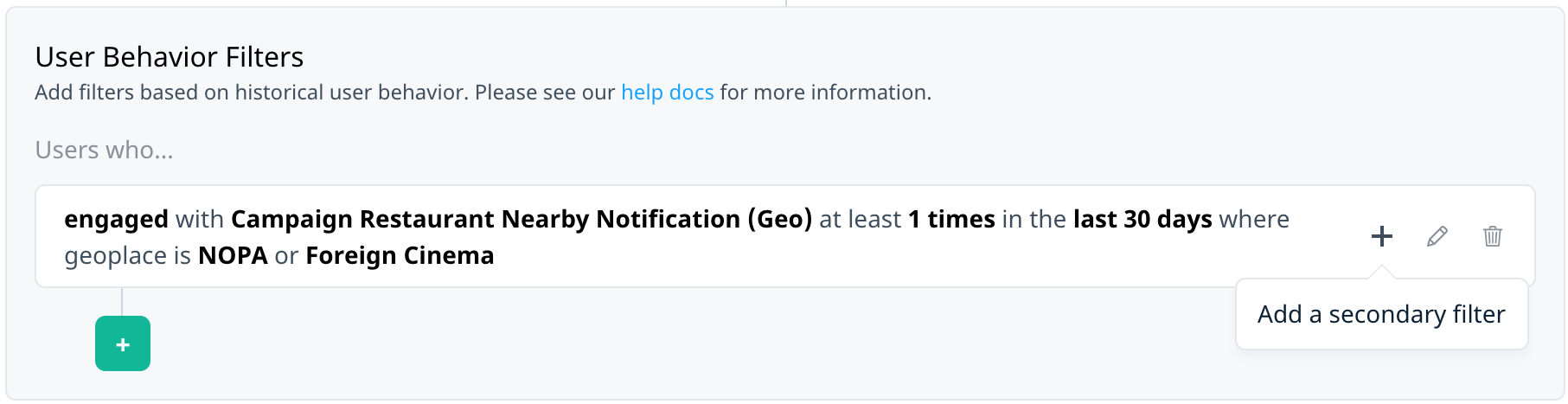Click the 'NOPA' geoplace value
Image resolution: width=1568 pixels, height=404 pixels.
click(x=233, y=256)
